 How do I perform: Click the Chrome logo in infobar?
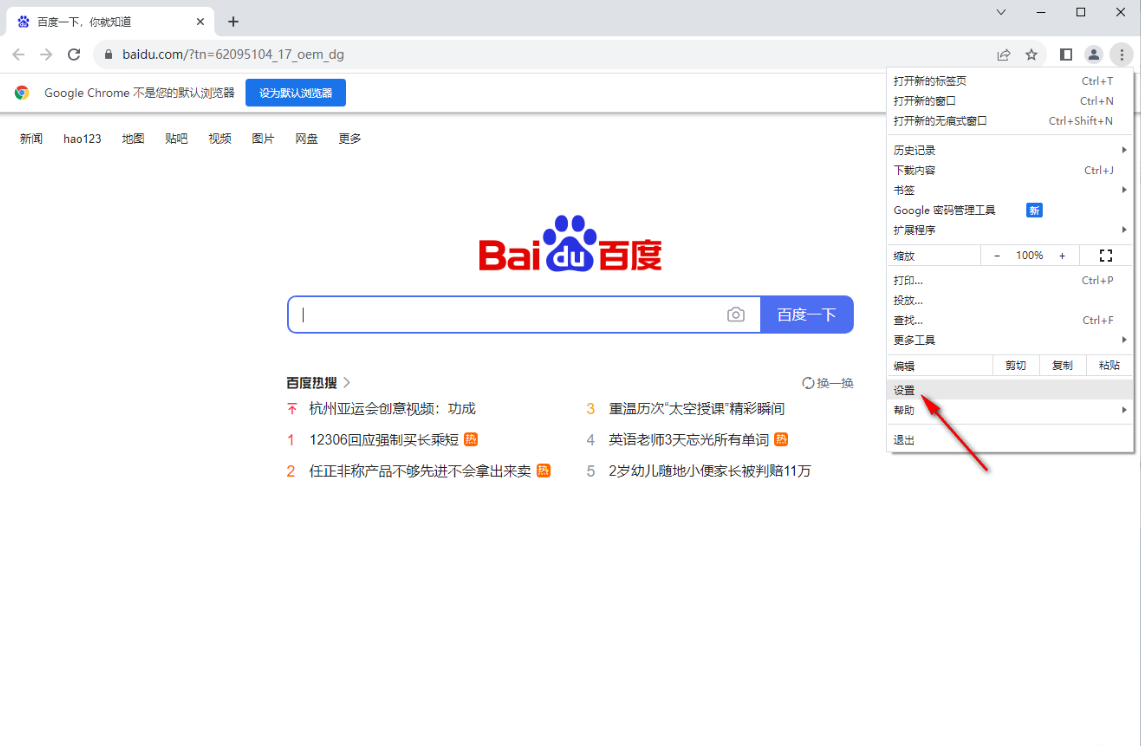pos(22,92)
